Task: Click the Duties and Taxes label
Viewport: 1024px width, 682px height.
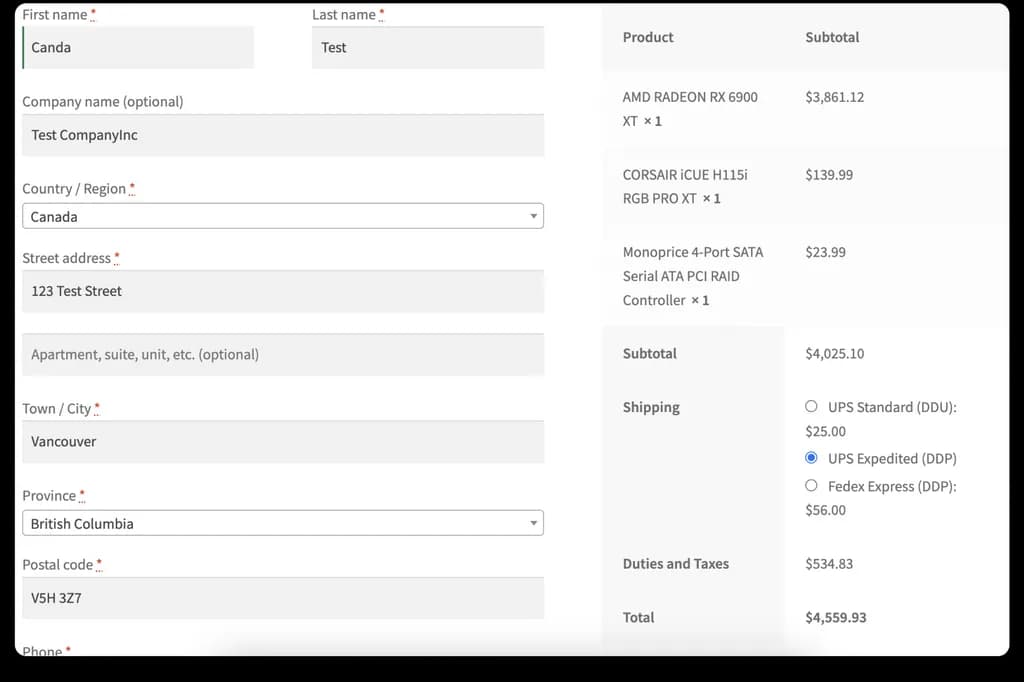Action: [x=676, y=564]
